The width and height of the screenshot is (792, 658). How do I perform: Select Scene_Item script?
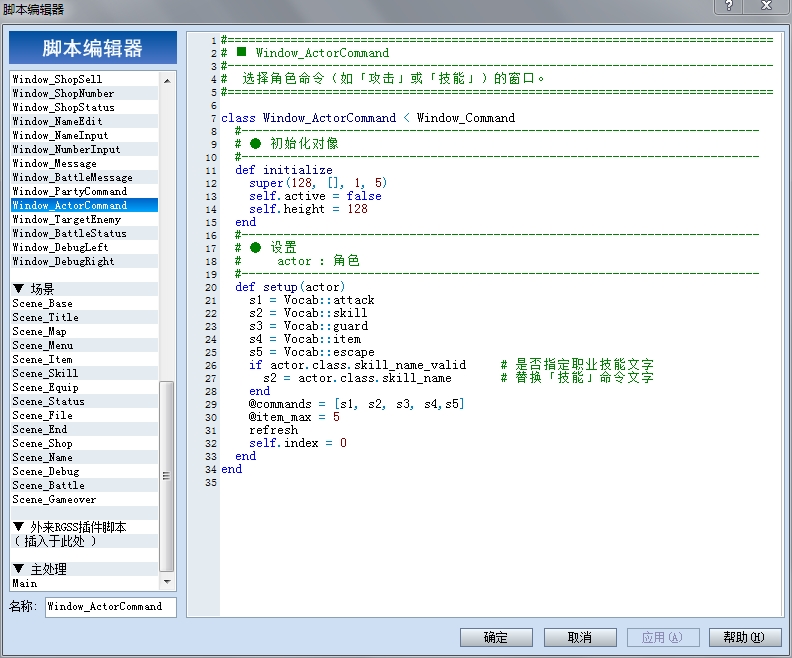point(84,360)
